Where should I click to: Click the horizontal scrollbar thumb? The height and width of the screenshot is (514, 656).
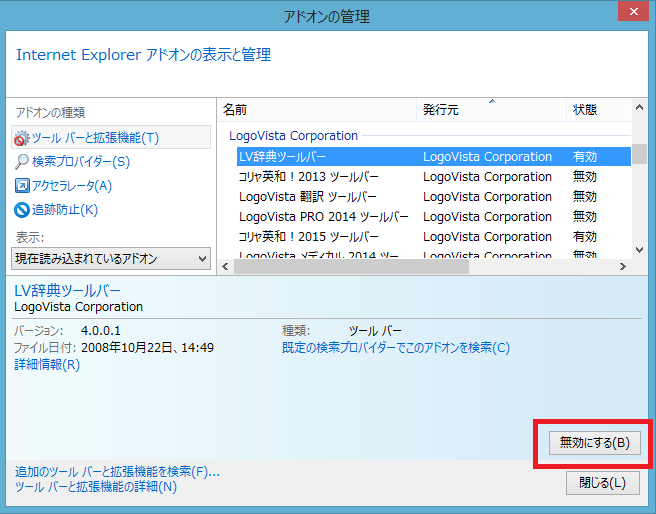click(351, 266)
